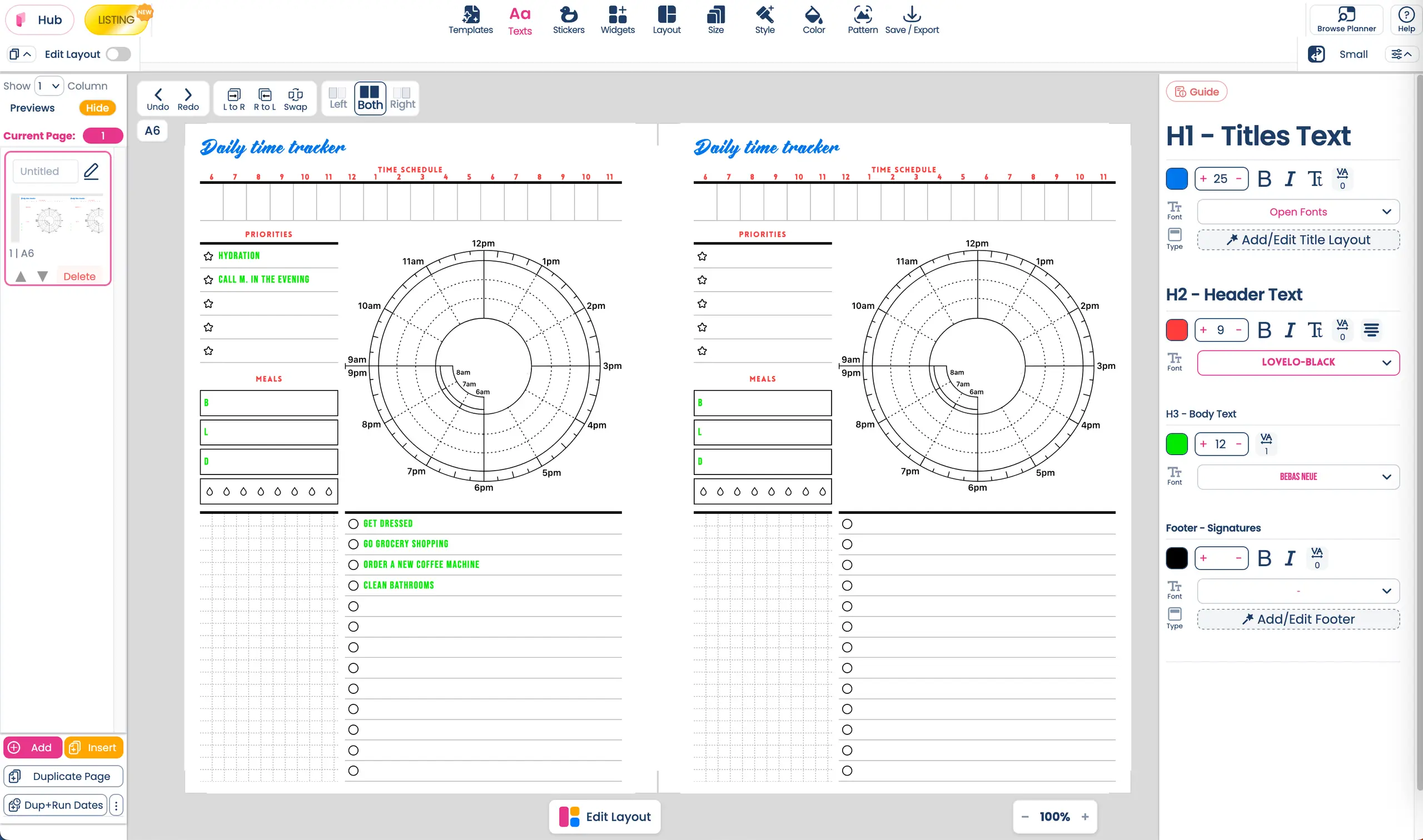
Task: Open the LOVELO-BLACK font dropdown
Action: click(x=1298, y=362)
